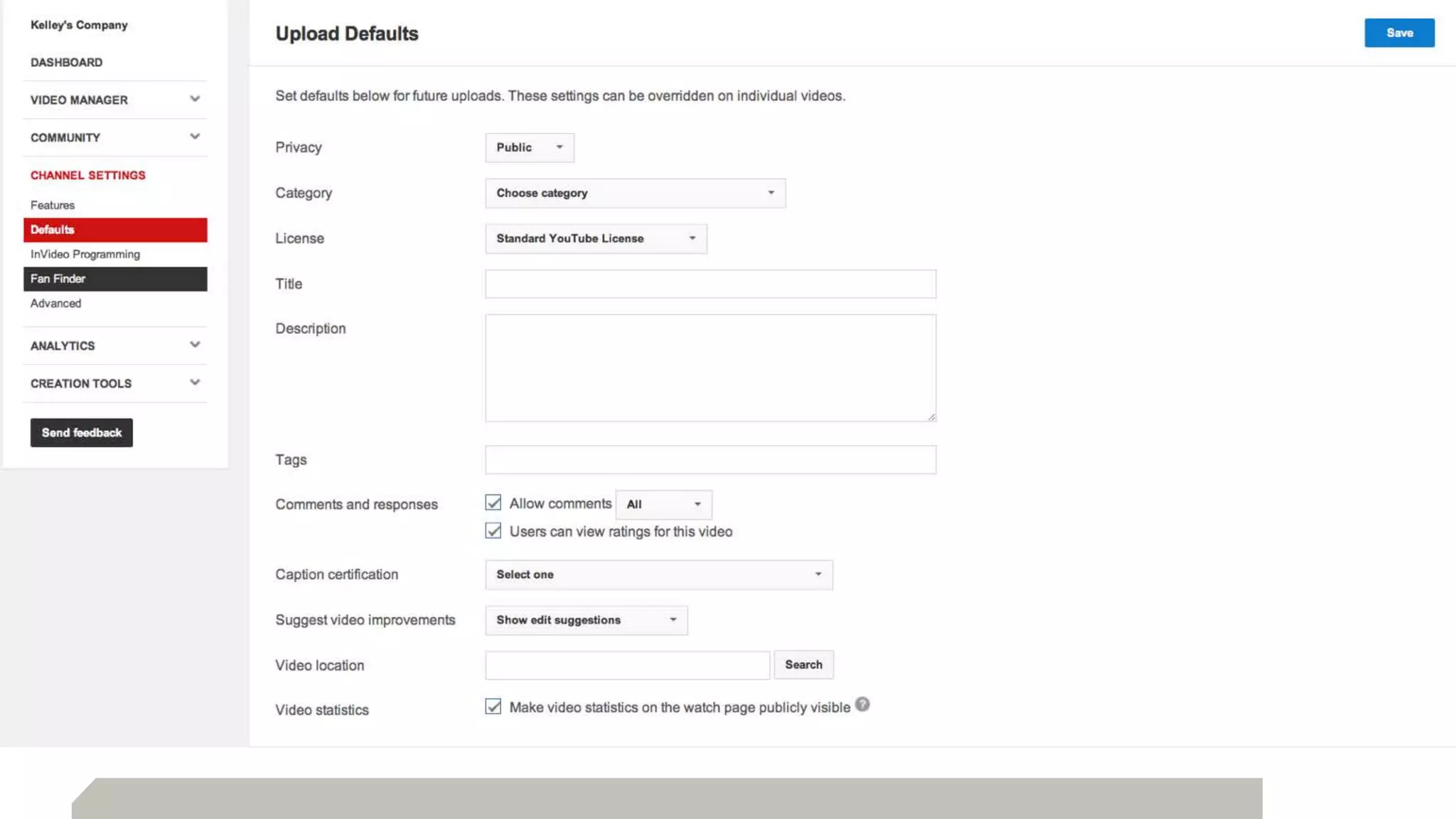The height and width of the screenshot is (819, 1456).
Task: Click into the Title input field
Action: [x=710, y=284]
